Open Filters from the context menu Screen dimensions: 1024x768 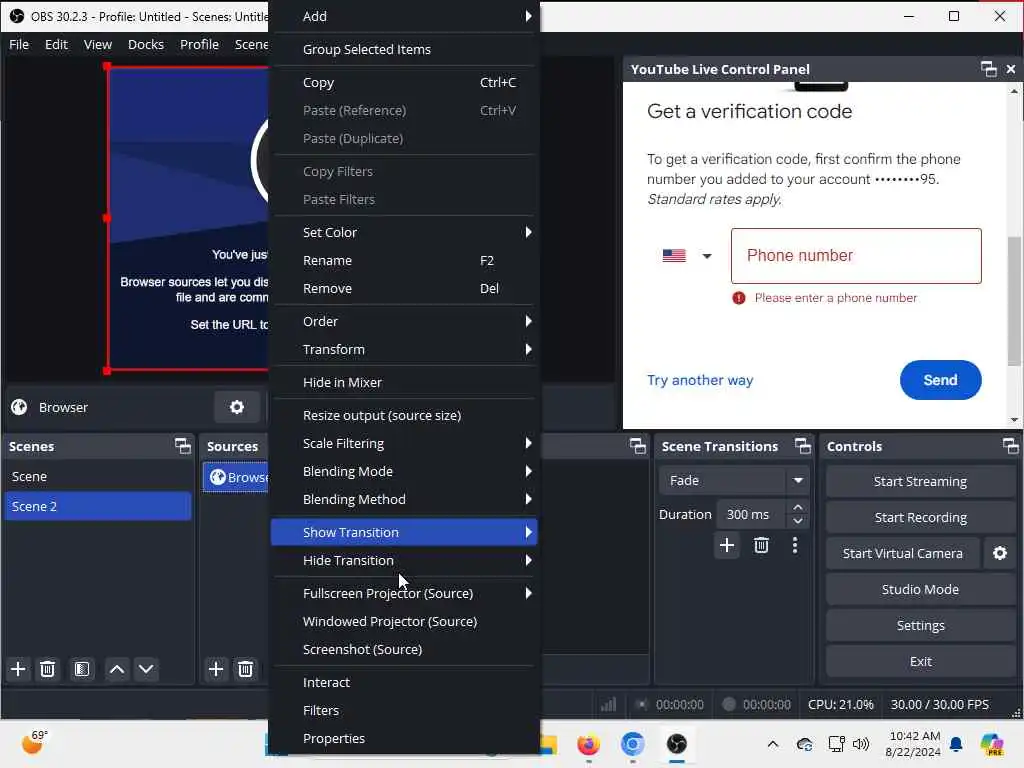(404, 711)
